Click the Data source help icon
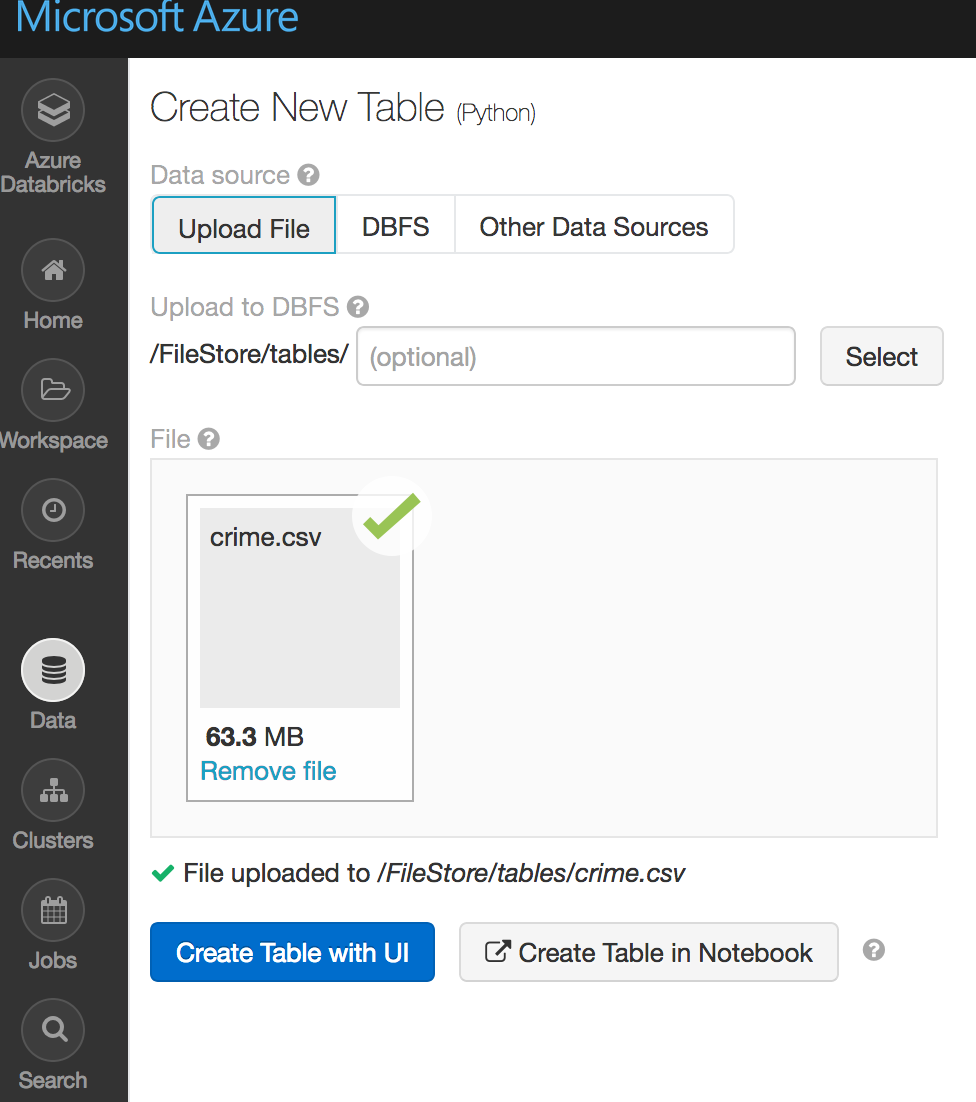The width and height of the screenshot is (976, 1102). click(309, 174)
